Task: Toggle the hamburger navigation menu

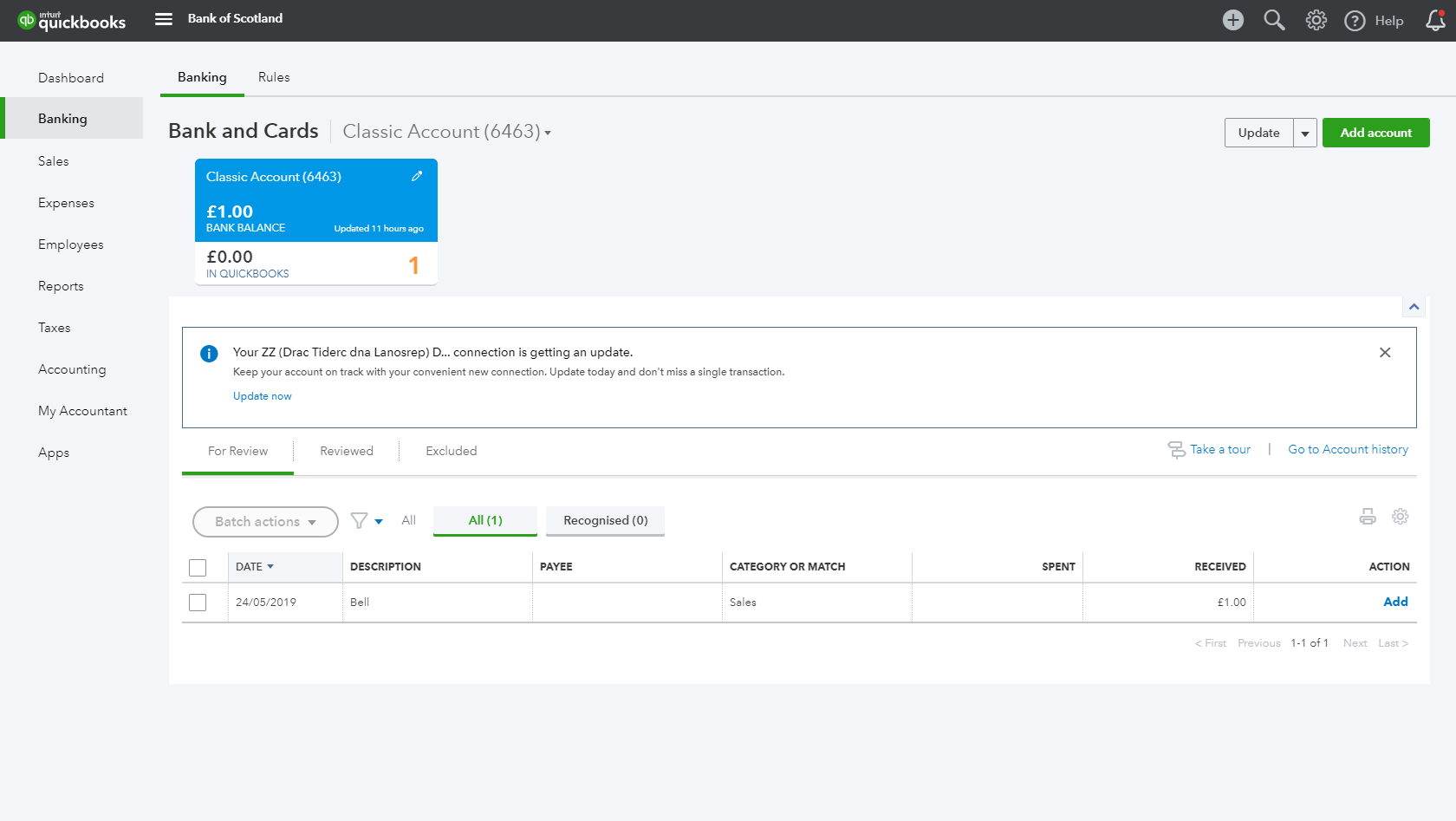Action: pos(164,19)
